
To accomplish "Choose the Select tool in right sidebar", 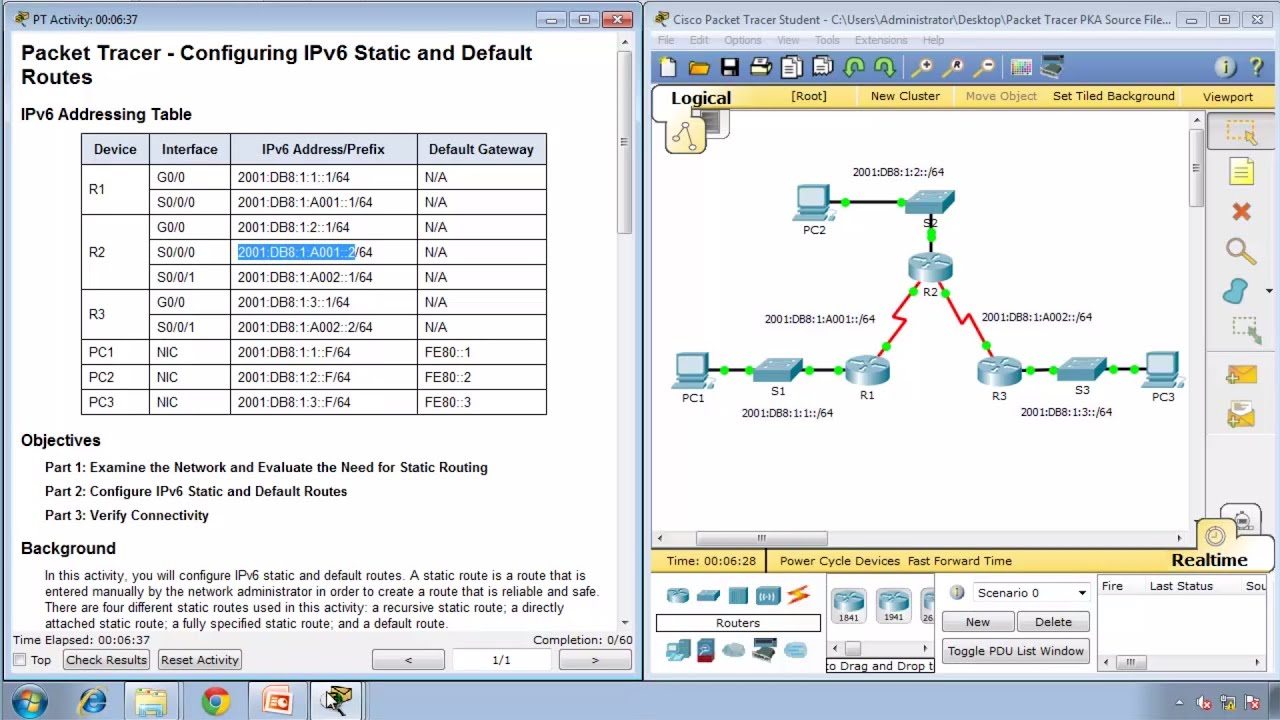I will (1241, 132).
